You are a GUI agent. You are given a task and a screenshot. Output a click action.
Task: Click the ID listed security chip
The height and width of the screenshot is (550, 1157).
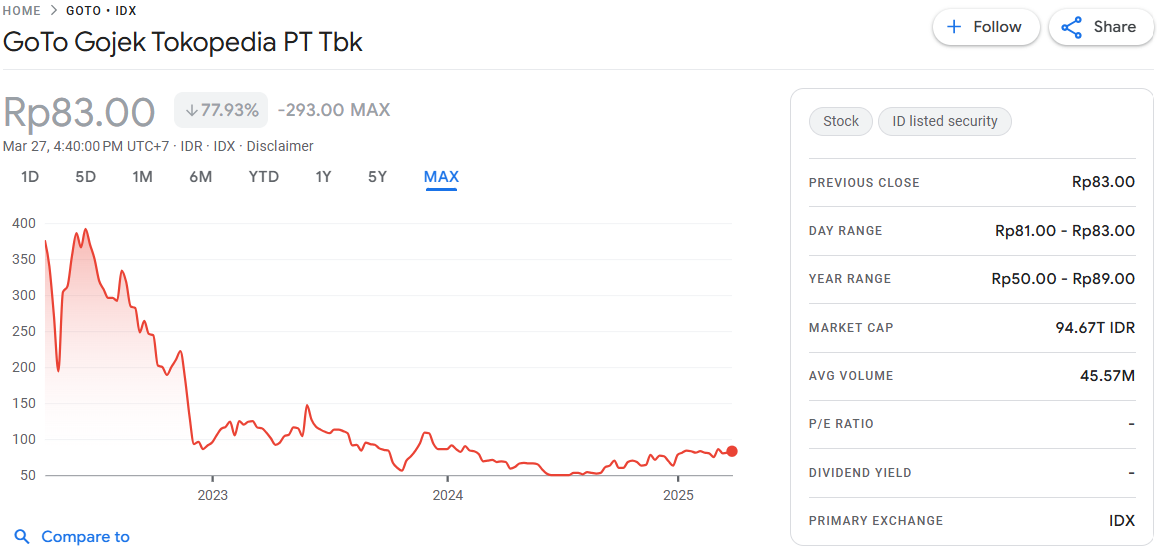945,121
